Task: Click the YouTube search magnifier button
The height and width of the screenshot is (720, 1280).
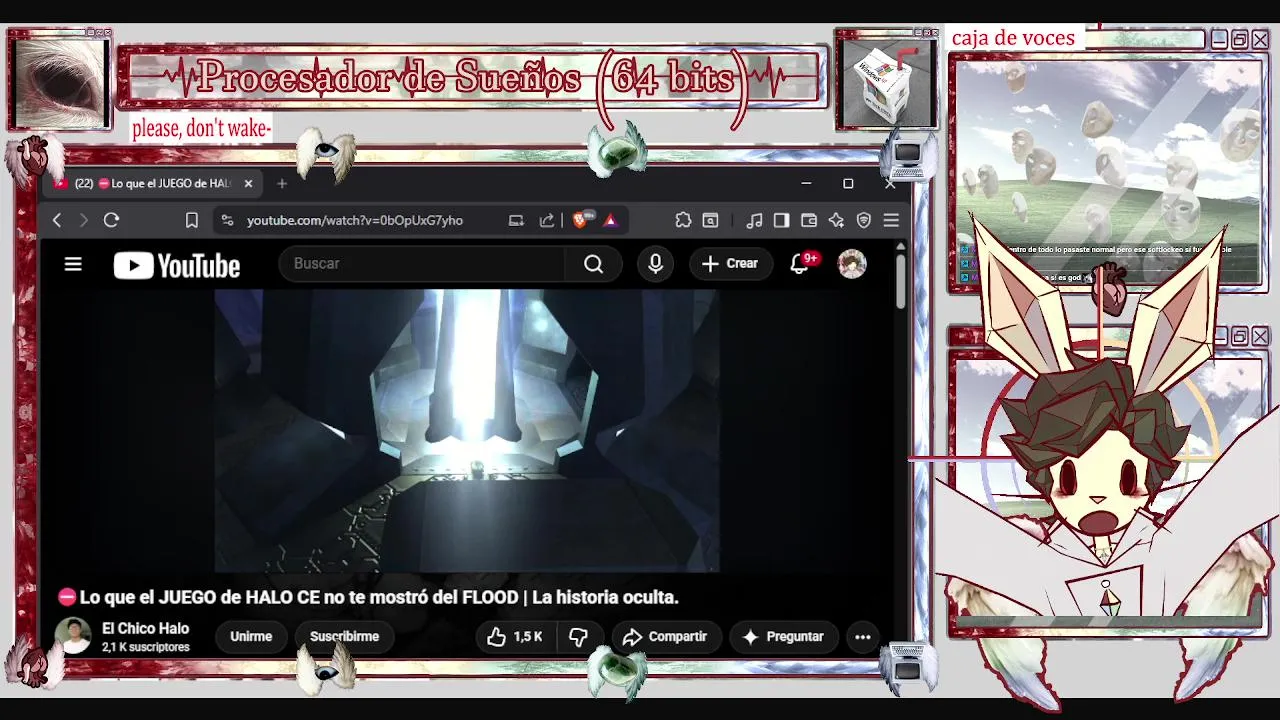Action: [x=594, y=264]
